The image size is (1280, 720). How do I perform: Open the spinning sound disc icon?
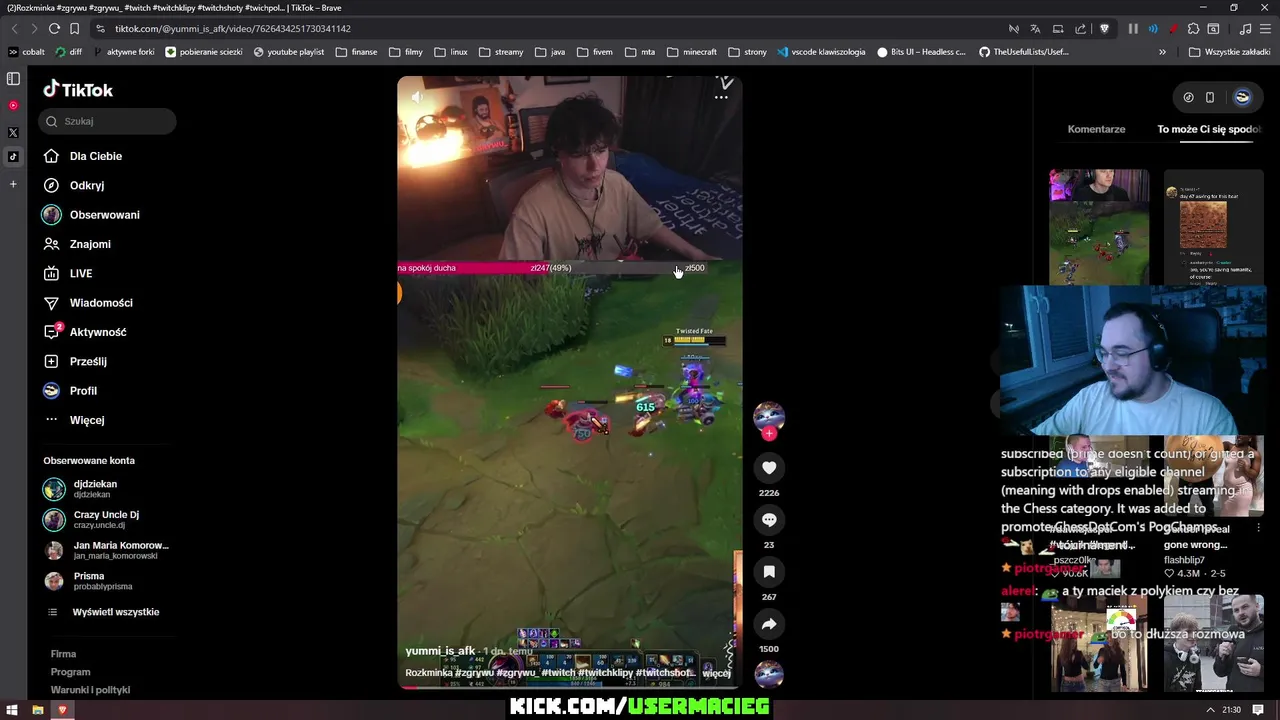coord(769,675)
